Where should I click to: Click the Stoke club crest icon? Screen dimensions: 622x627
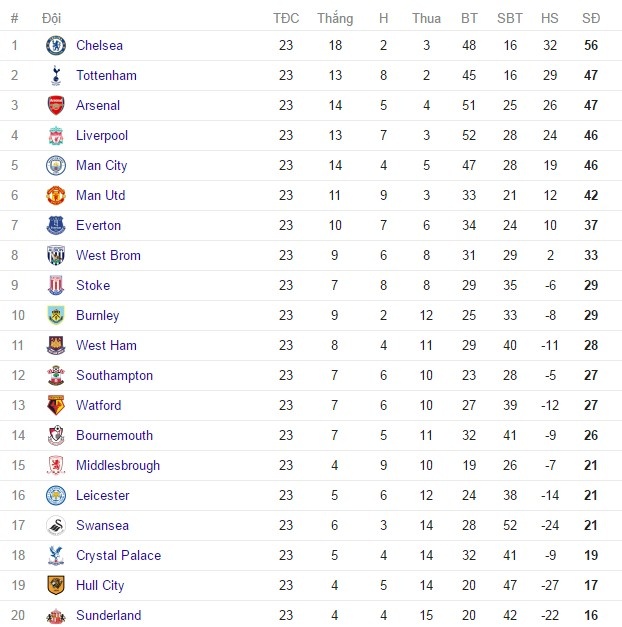click(x=55, y=285)
